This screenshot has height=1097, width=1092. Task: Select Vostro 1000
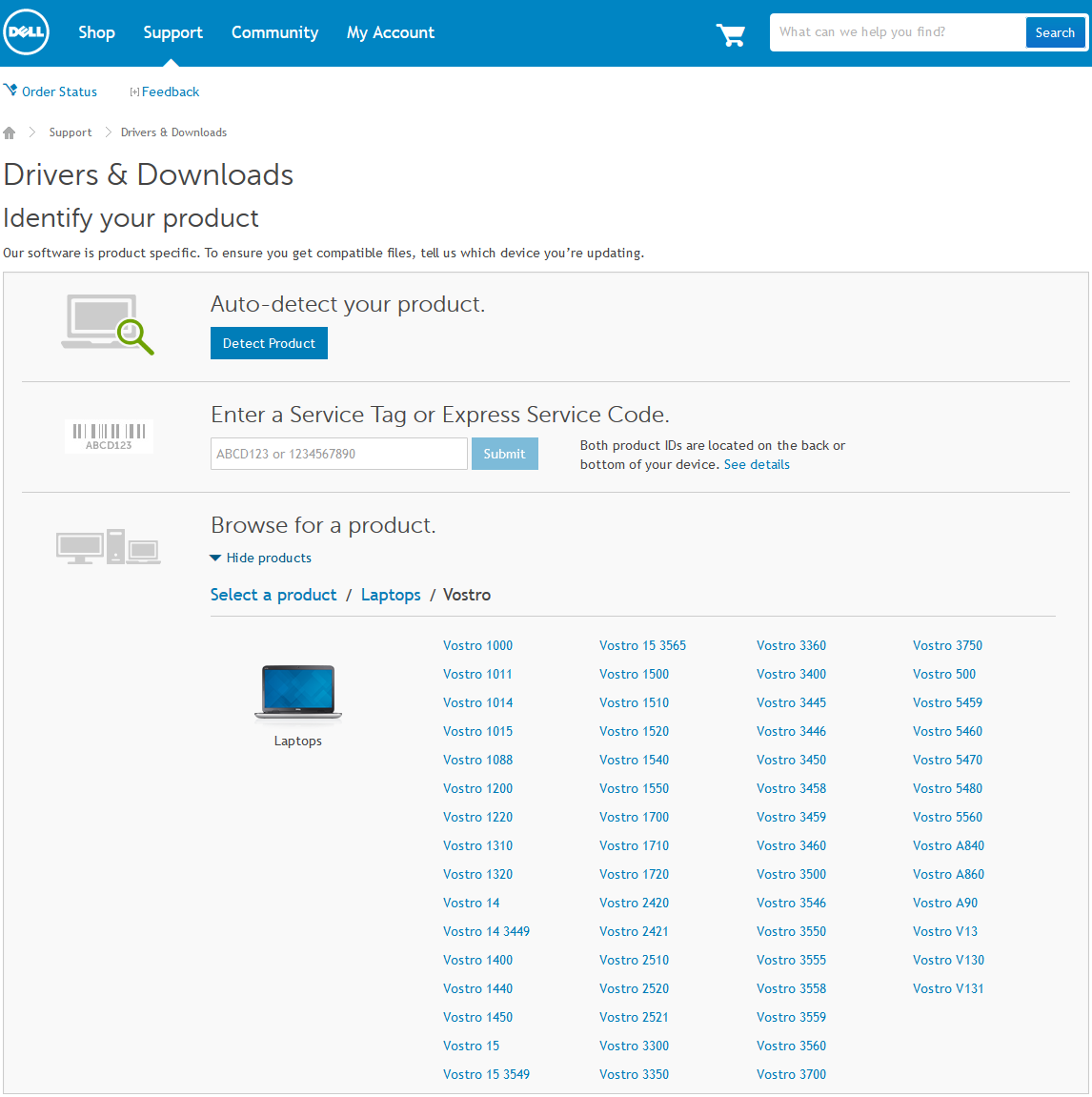477,645
